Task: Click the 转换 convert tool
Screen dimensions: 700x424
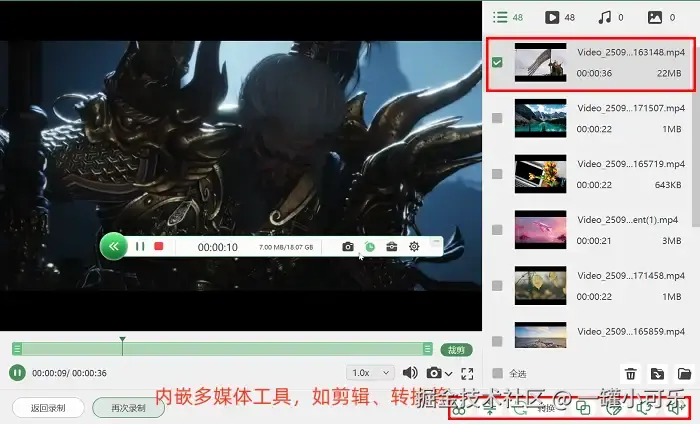Action: pos(546,407)
